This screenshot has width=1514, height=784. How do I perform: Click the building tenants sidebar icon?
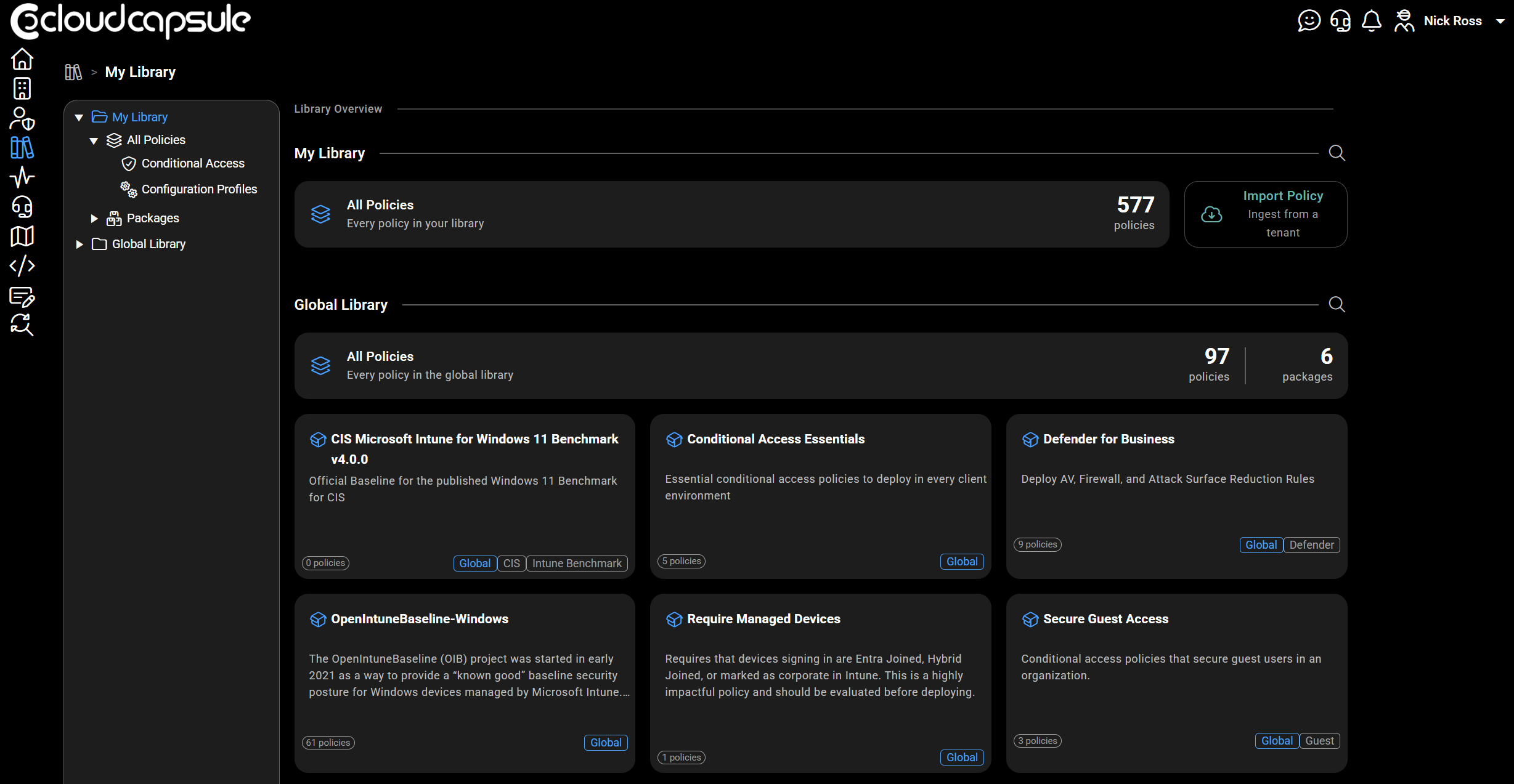pos(22,89)
